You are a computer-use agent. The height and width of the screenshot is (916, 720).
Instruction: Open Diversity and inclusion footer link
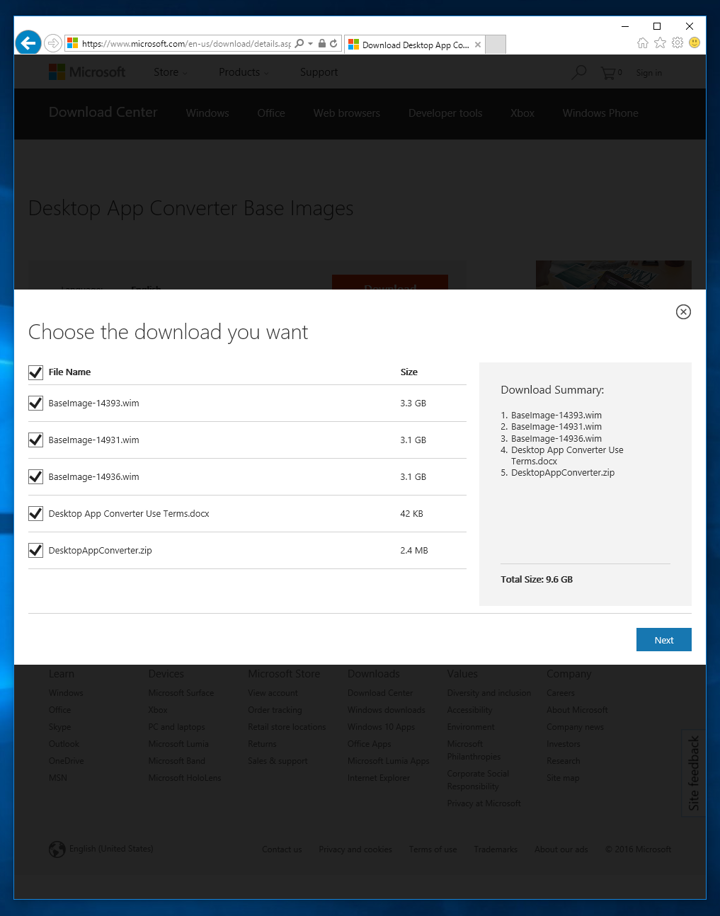tap(489, 693)
